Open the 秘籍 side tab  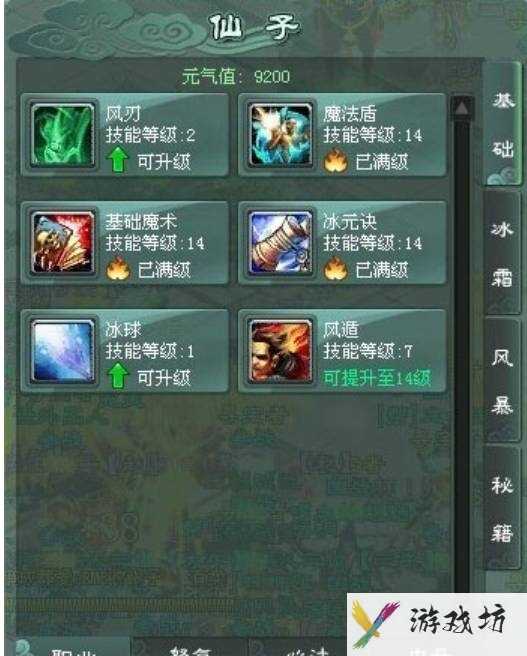tap(503, 508)
